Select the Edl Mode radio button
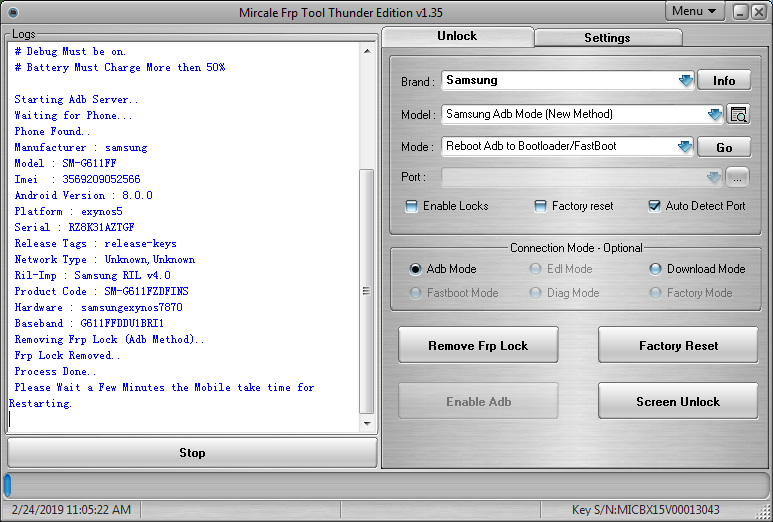The image size is (773, 522). [x=535, y=269]
